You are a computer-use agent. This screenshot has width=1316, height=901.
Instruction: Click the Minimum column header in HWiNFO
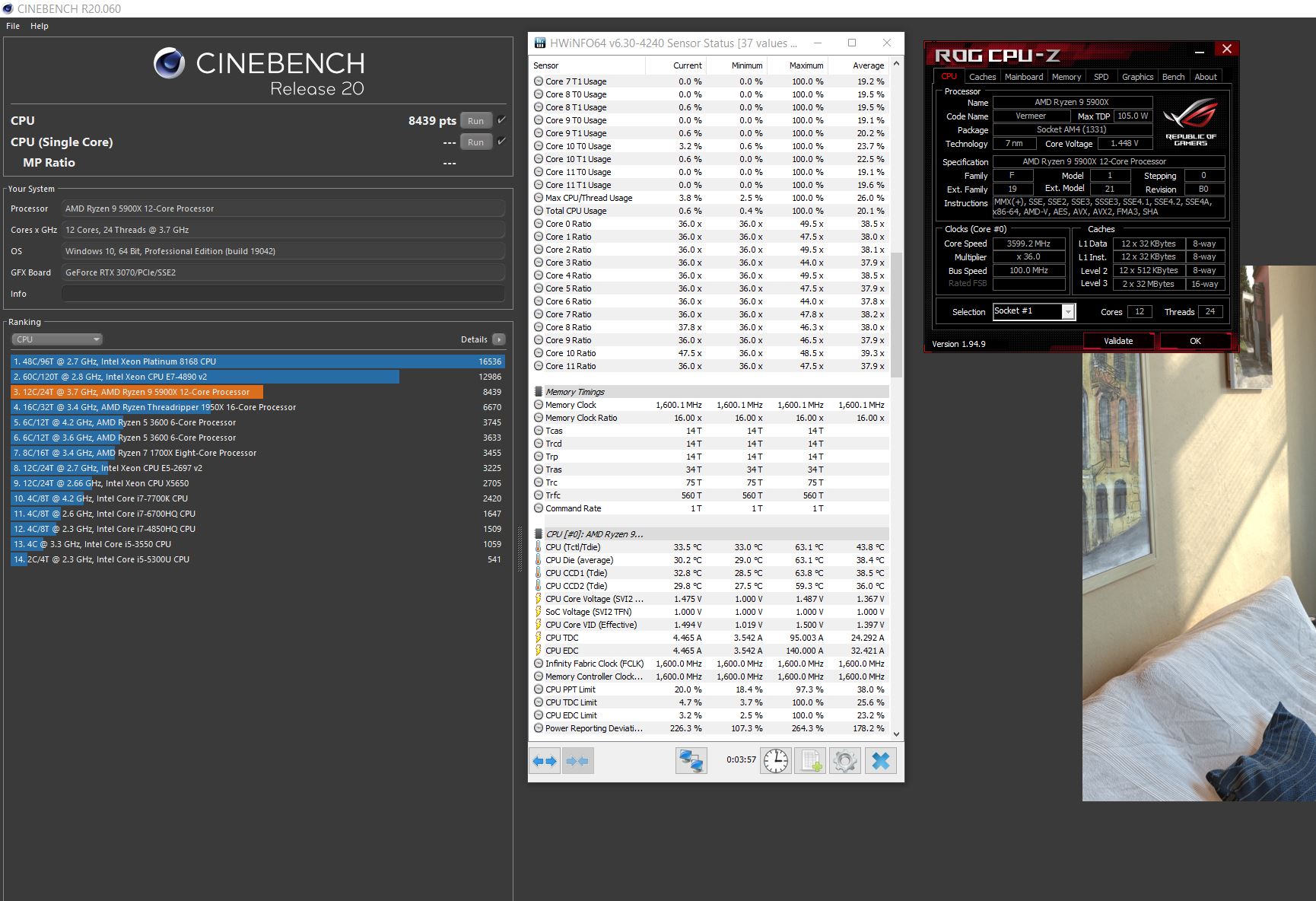[736, 65]
